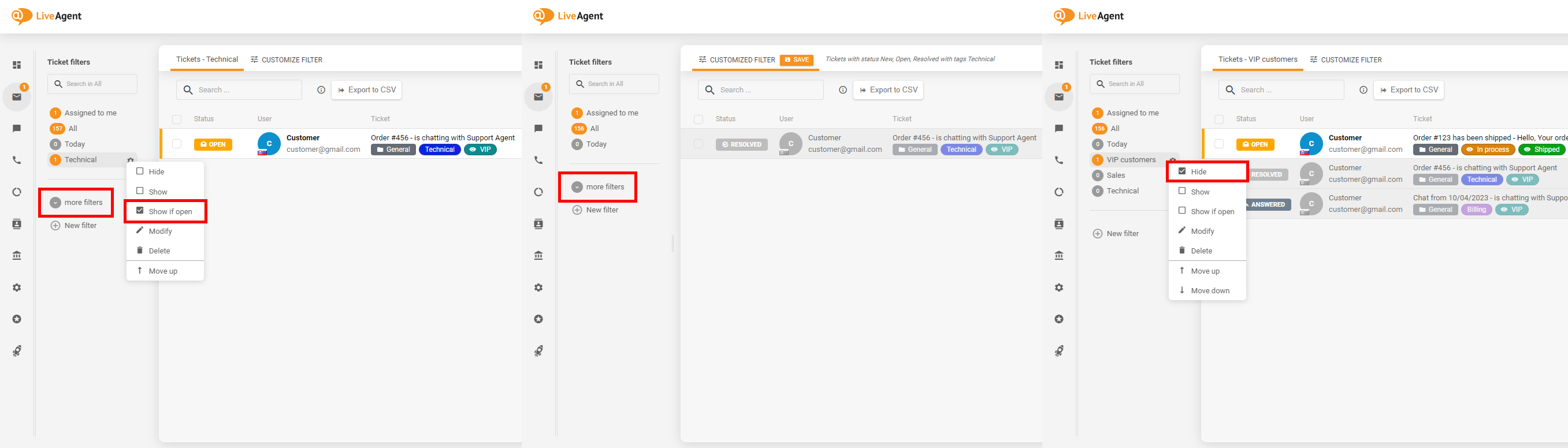Open knowledge base icon in rightmost sidebar
The width and height of the screenshot is (1568, 448).
(x=1059, y=256)
